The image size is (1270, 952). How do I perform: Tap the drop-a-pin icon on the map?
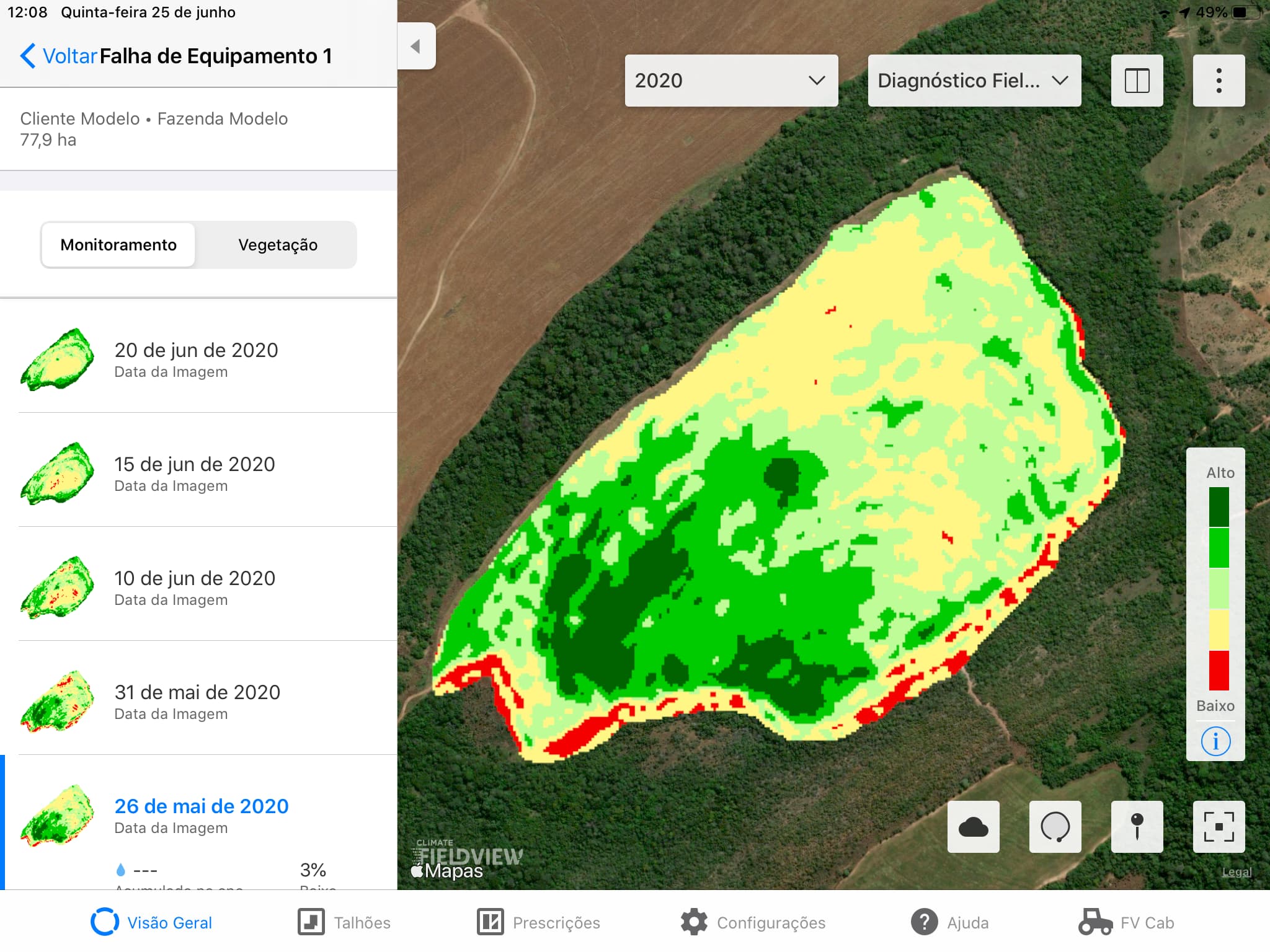click(x=1138, y=827)
